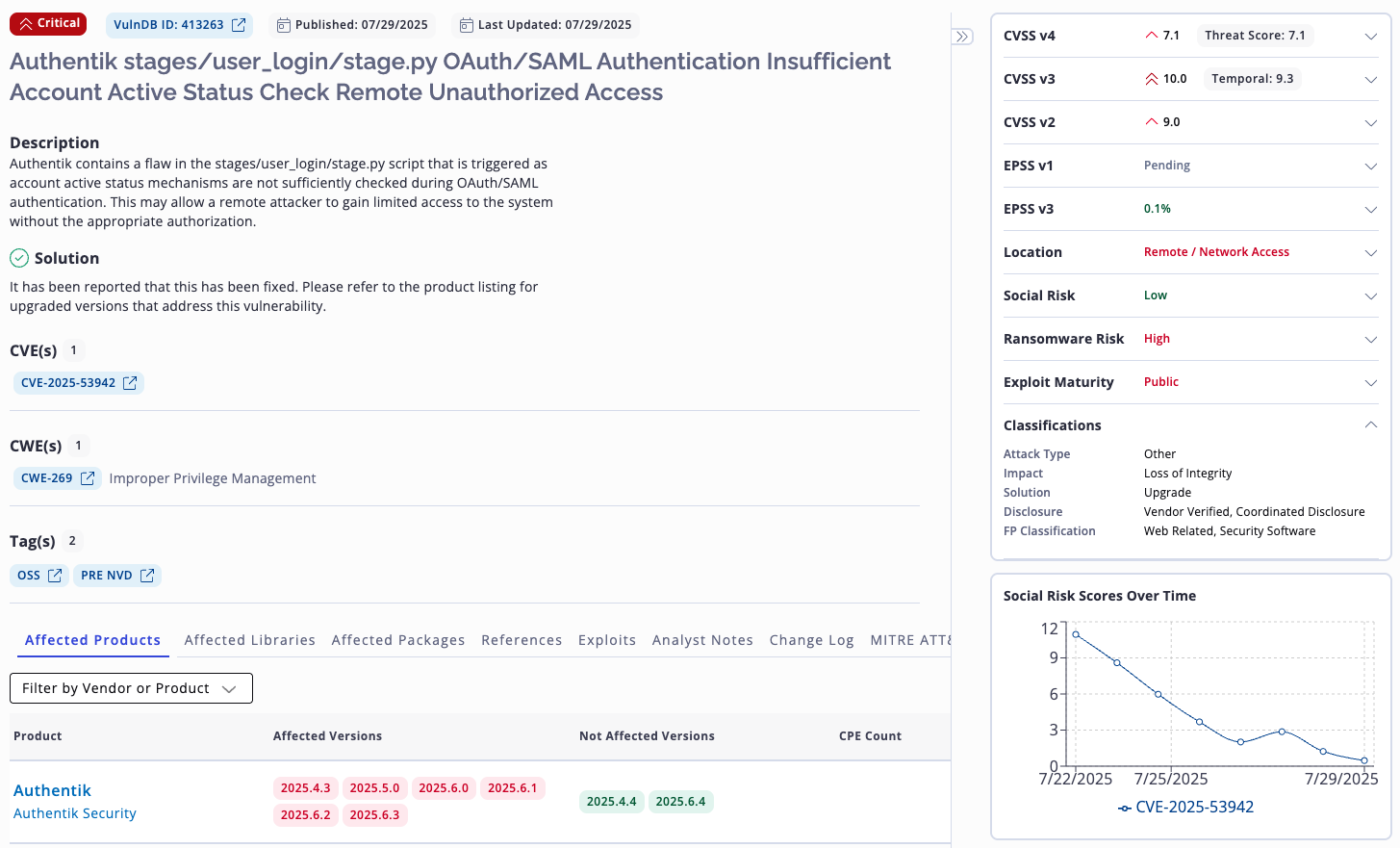This screenshot has height=848, width=1400.
Task: Expand the Ransomware Risk row
Action: pyautogui.click(x=1371, y=340)
